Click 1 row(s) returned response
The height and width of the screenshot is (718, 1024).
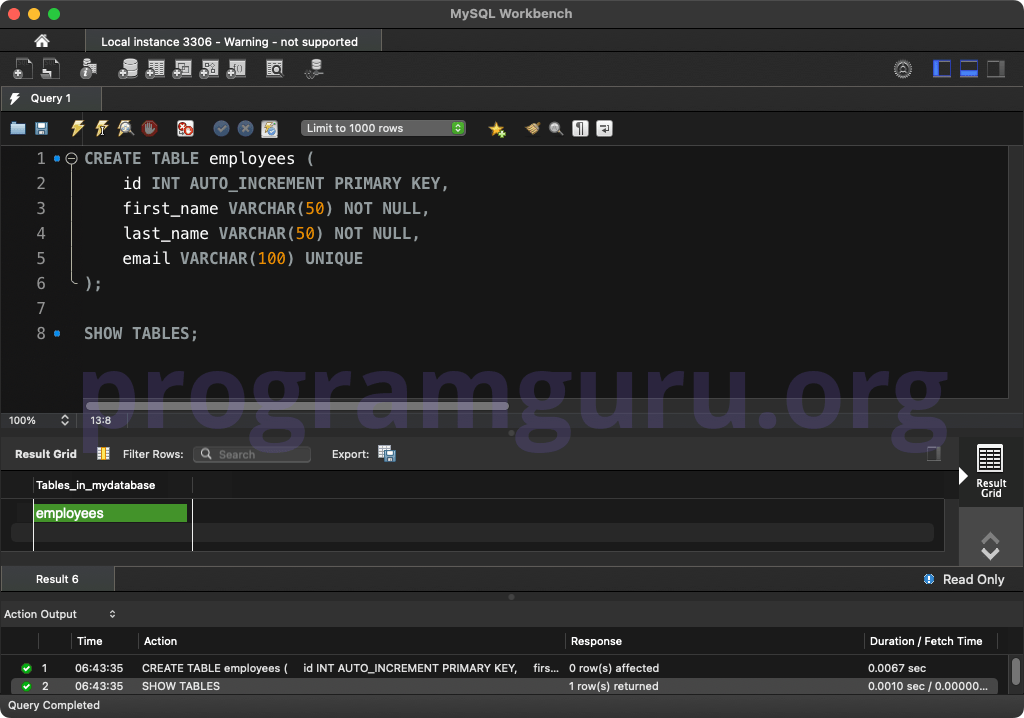[613, 686]
